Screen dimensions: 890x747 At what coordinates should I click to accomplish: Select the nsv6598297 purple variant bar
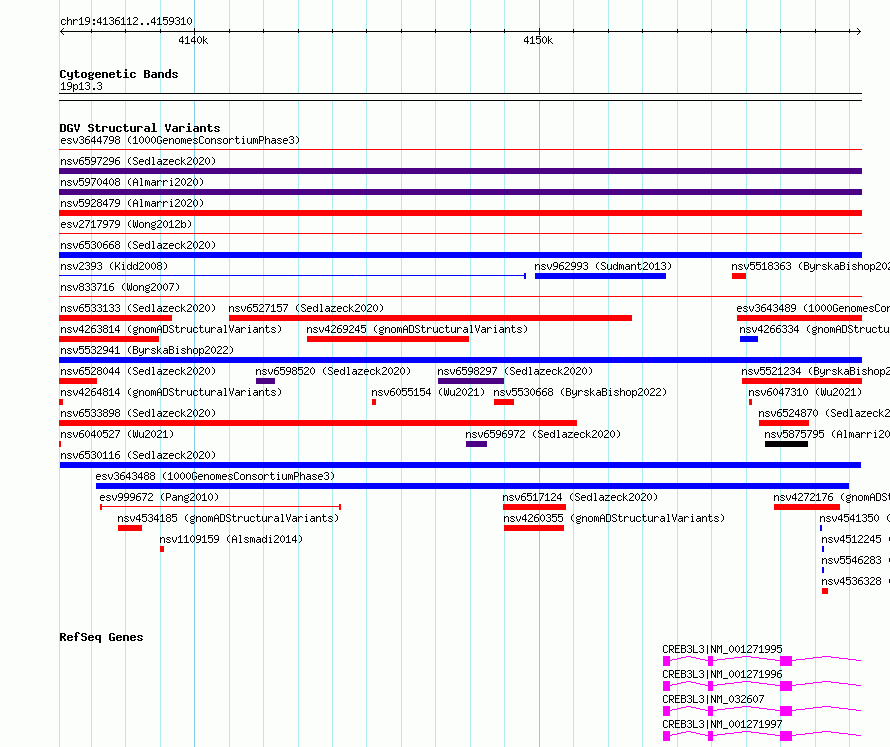(x=471, y=381)
